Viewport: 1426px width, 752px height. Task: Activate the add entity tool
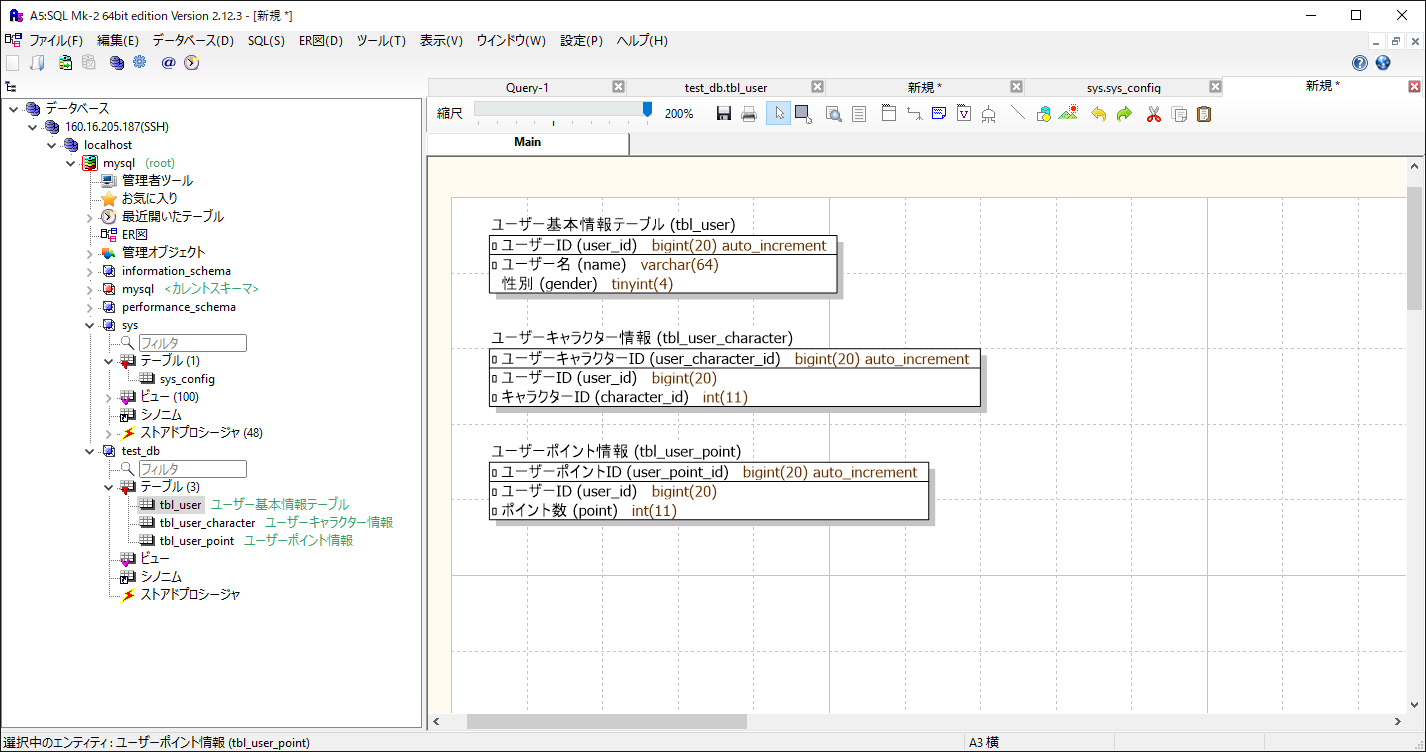click(x=887, y=113)
